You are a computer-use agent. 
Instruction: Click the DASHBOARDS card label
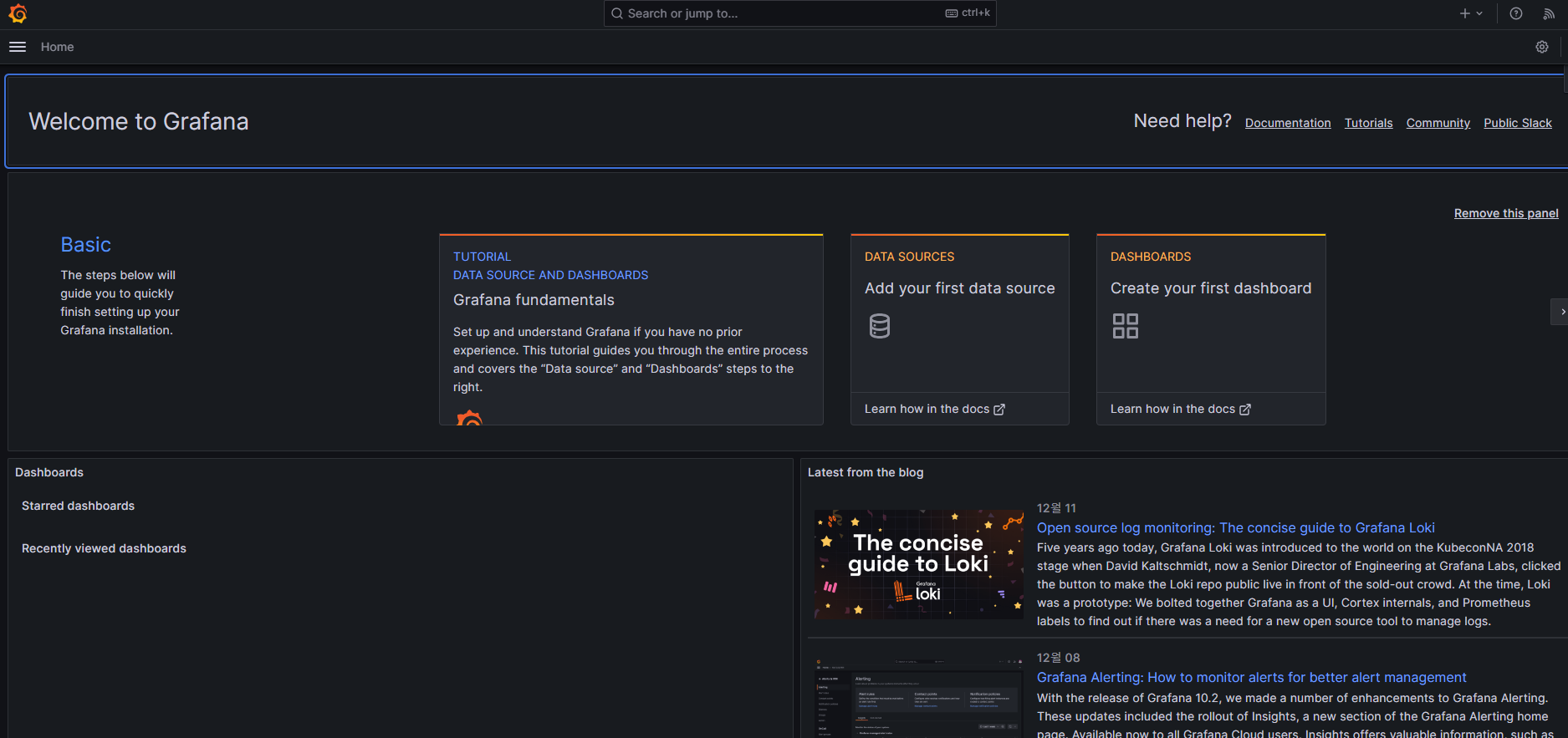pos(1151,257)
